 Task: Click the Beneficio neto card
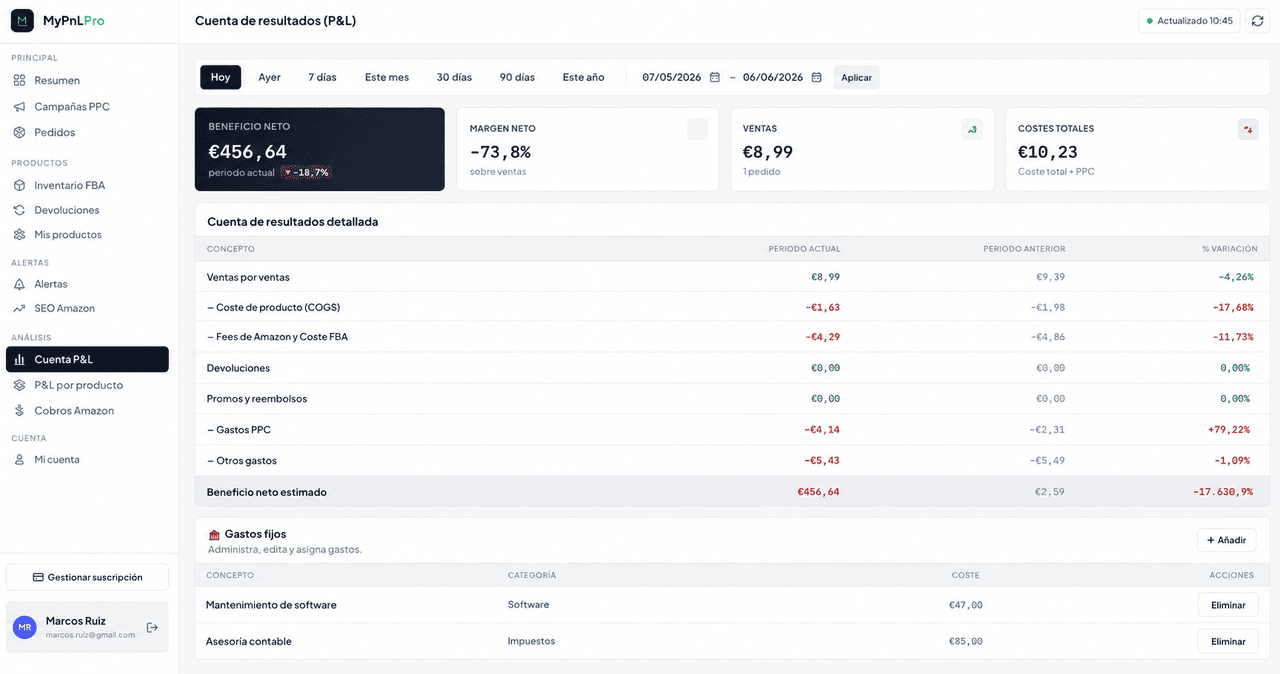320,149
